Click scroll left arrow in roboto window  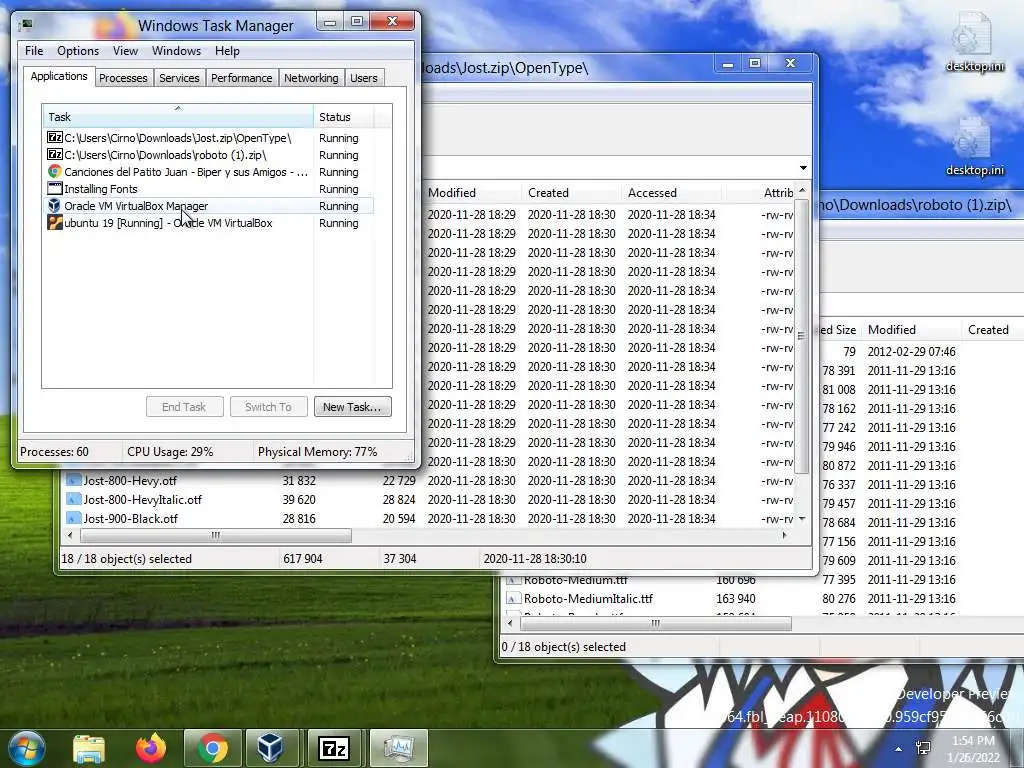pyautogui.click(x=510, y=624)
